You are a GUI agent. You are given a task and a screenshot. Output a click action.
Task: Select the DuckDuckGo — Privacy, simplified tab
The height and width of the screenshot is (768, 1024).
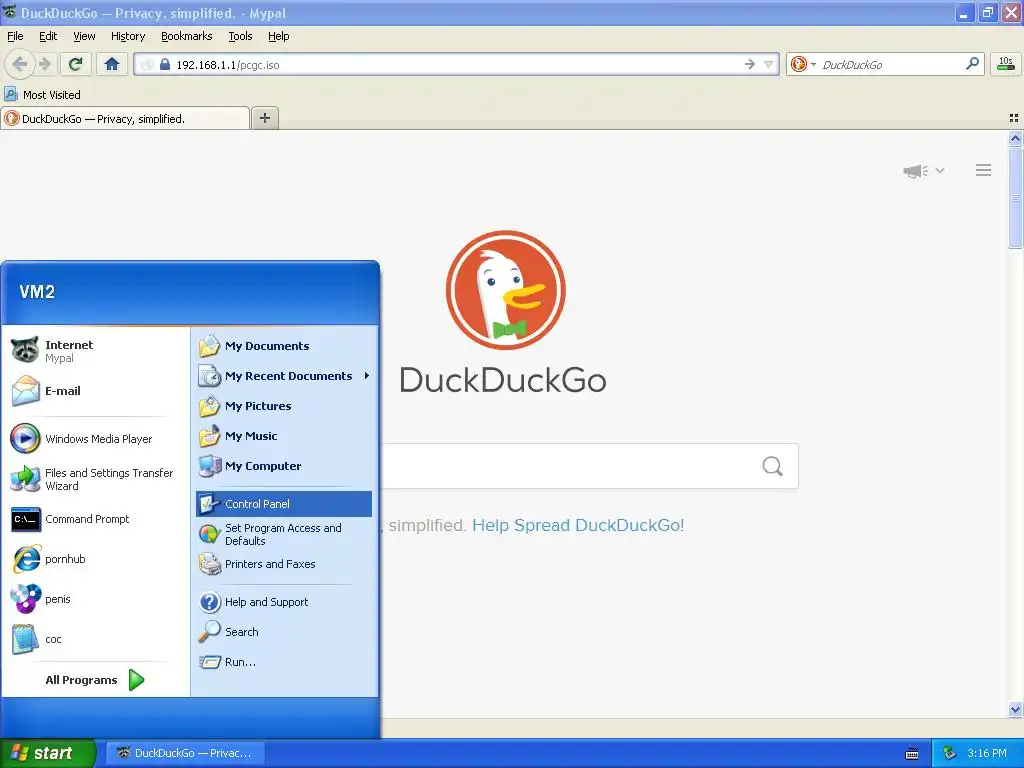[x=125, y=118]
